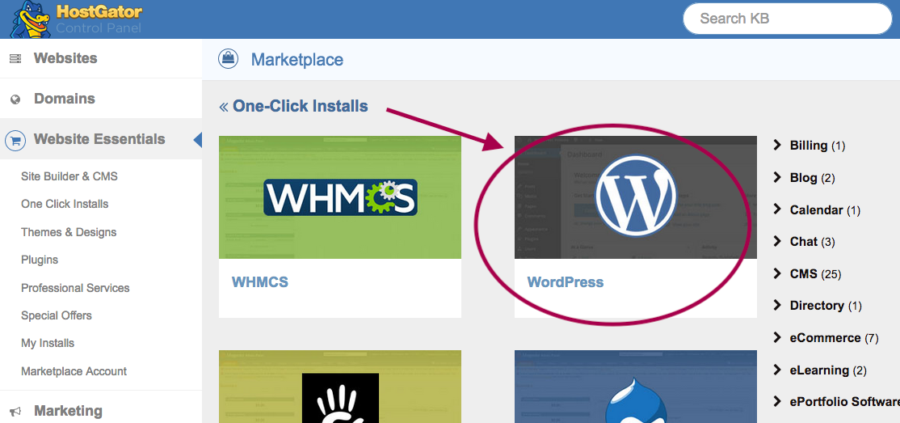Click the Websites list icon in sidebar
The image size is (900, 423).
[15, 59]
